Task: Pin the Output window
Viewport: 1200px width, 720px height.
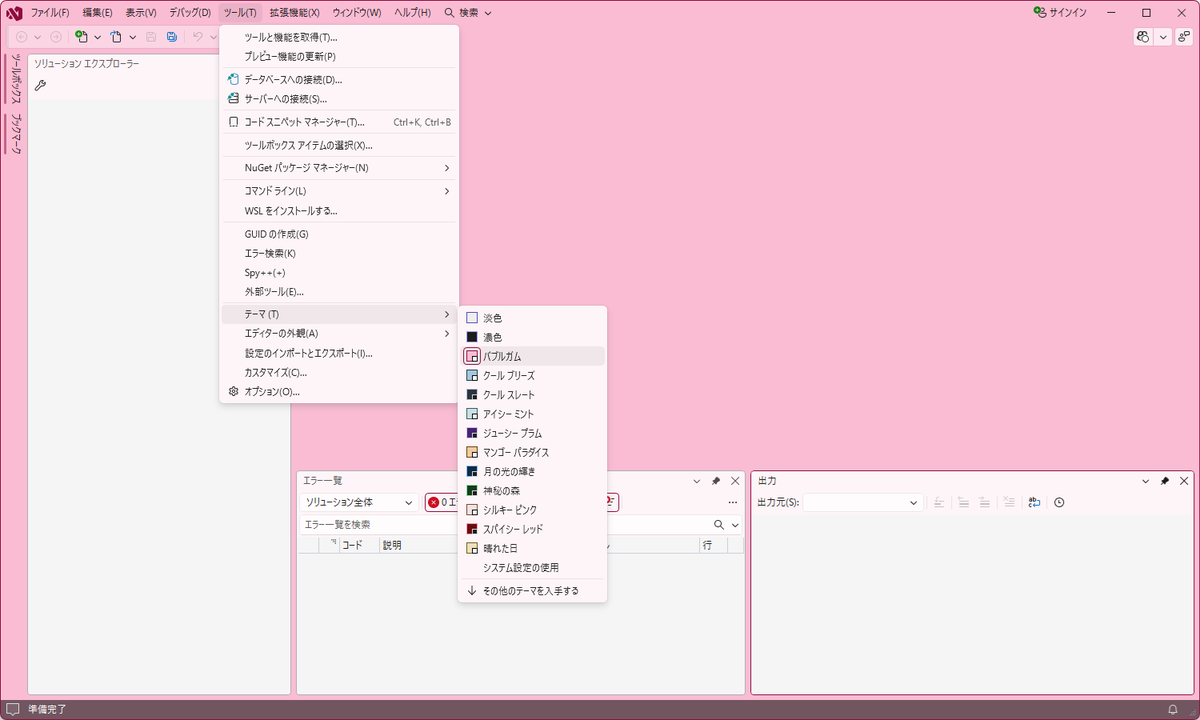Action: pyautogui.click(x=1167, y=480)
